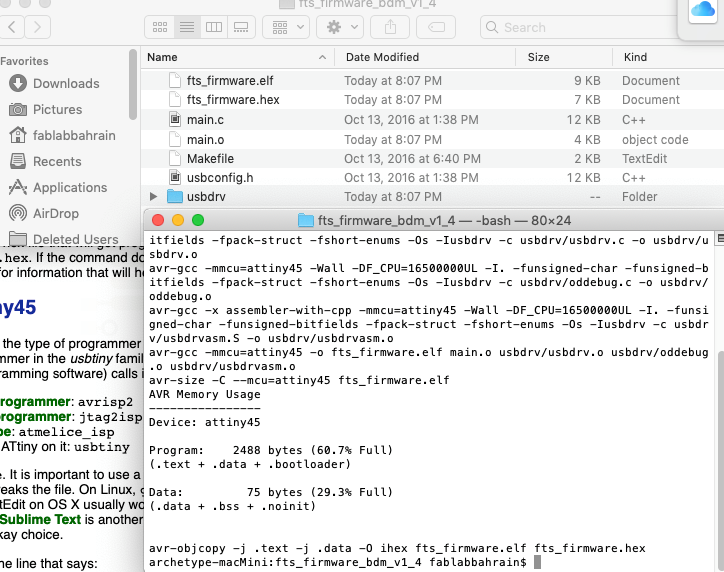
Task: Close the Terminal window
Action: point(158,220)
